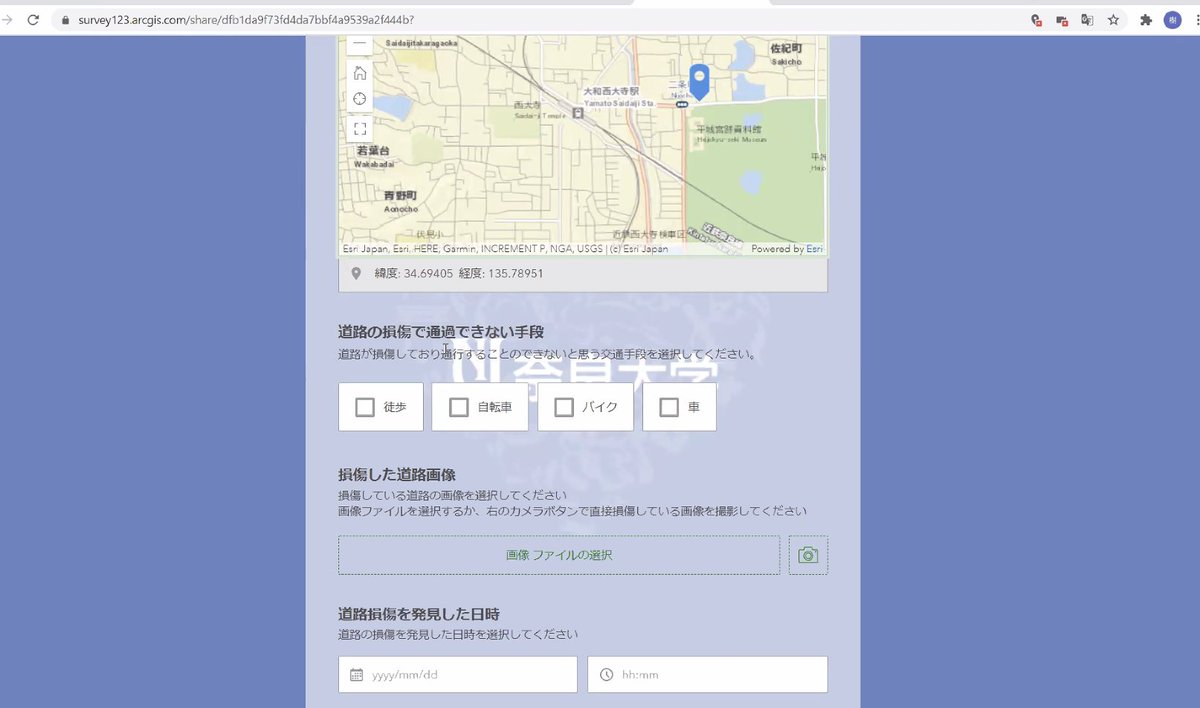Zoom out on the map
Viewport: 1200px width, 708px height.
[359, 44]
